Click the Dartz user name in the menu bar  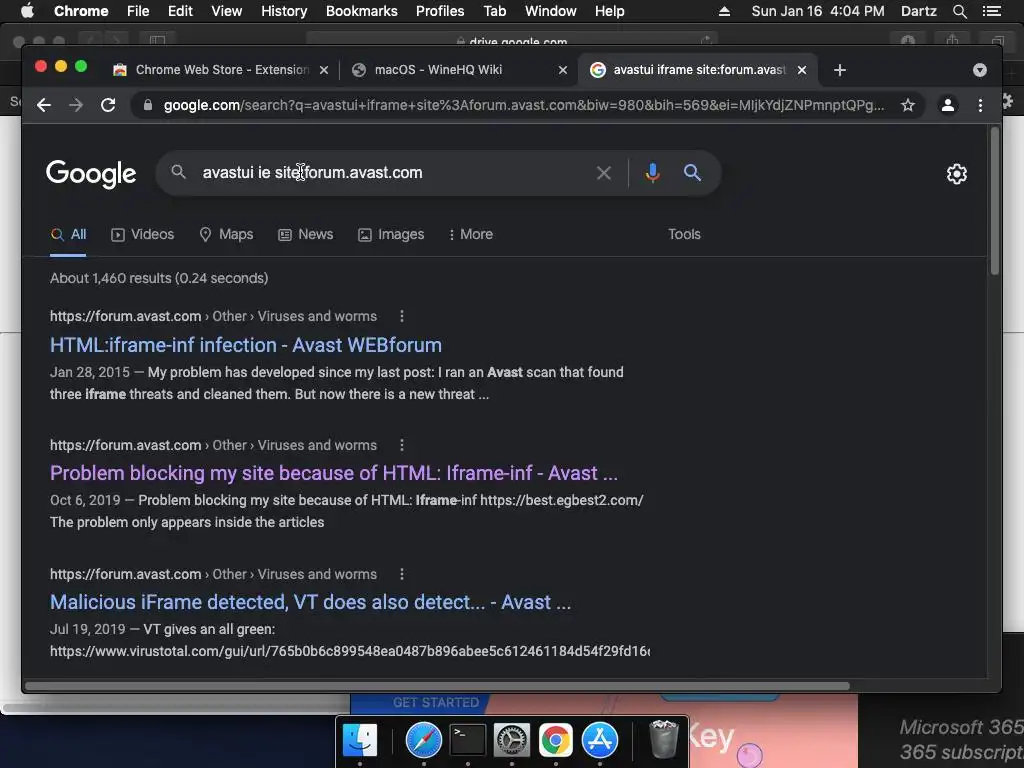pos(918,11)
